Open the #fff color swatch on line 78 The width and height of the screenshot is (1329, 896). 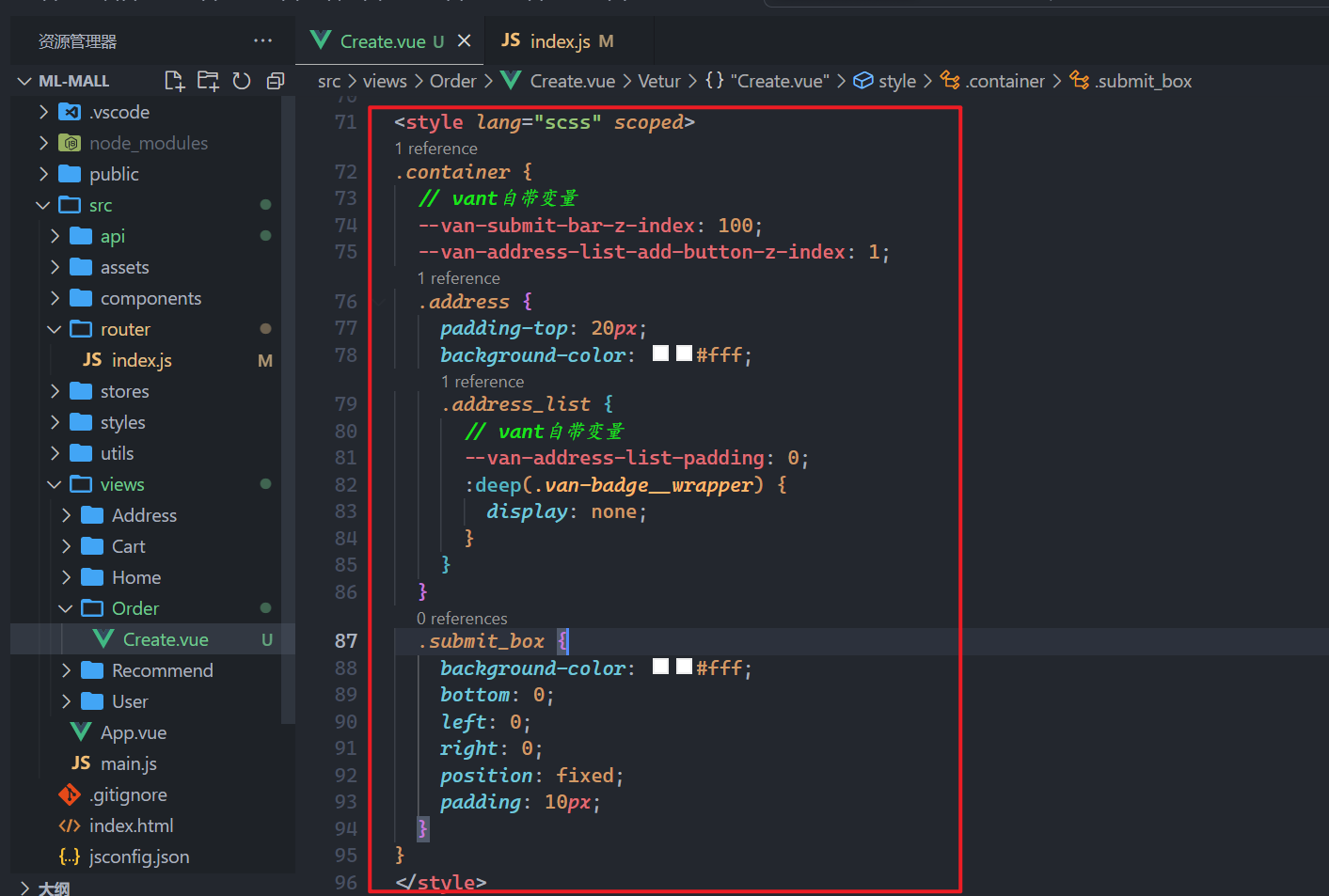point(684,354)
